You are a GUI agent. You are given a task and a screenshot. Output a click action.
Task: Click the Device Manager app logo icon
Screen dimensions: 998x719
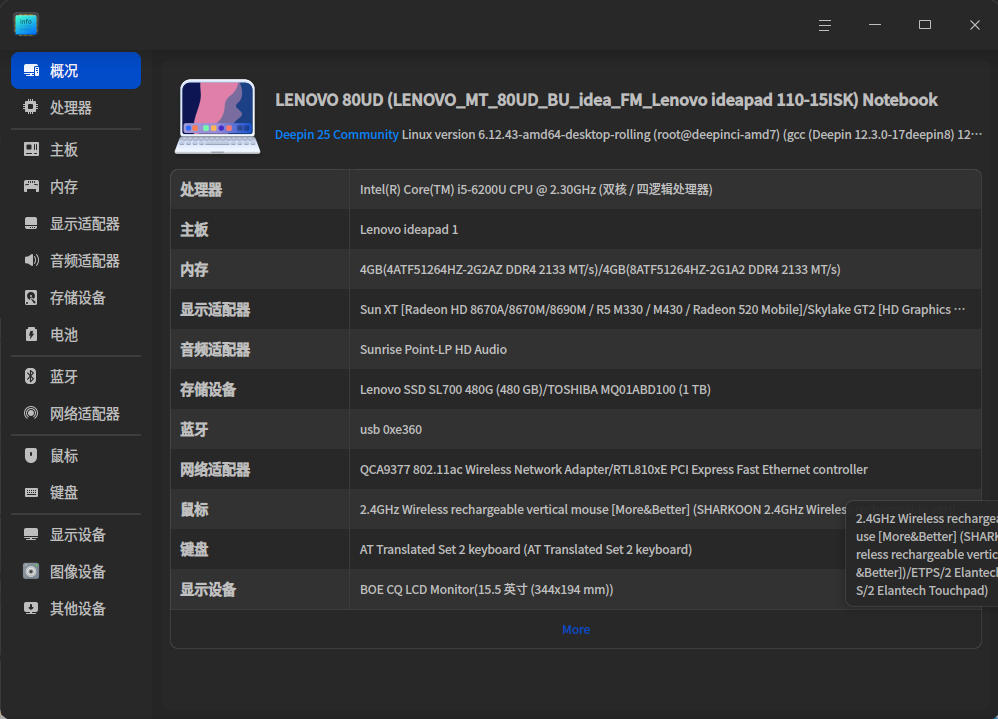tap(25, 24)
